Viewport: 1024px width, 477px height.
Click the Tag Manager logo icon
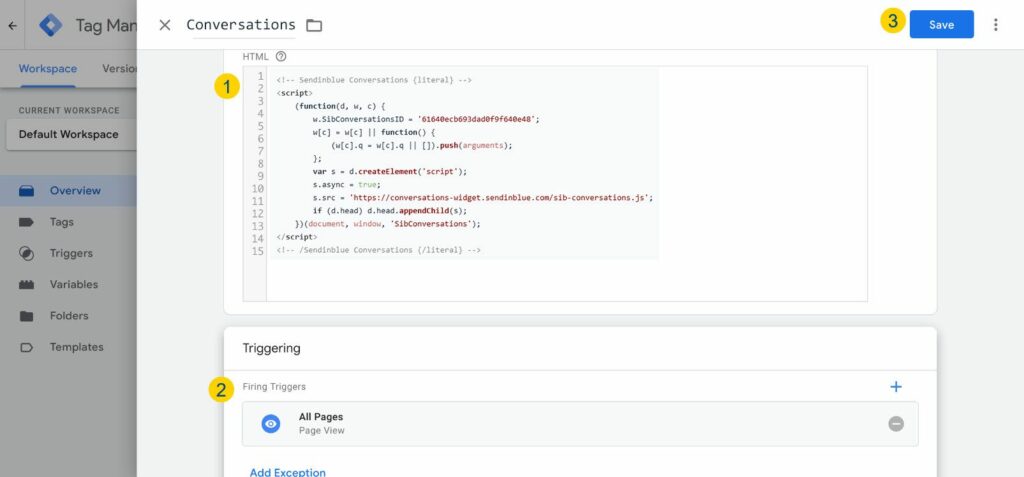50,25
